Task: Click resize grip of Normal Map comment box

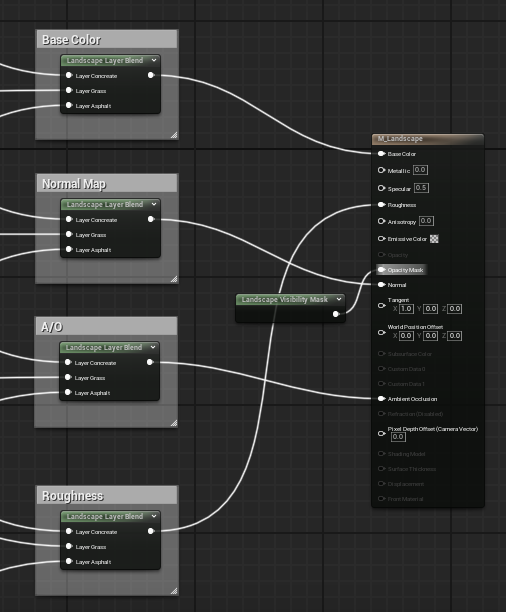Action: tap(174, 279)
